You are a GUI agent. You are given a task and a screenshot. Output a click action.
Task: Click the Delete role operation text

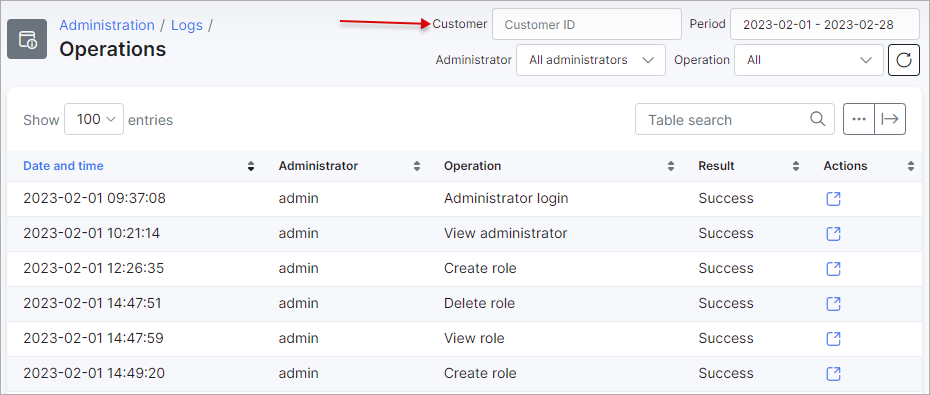pyautogui.click(x=479, y=303)
